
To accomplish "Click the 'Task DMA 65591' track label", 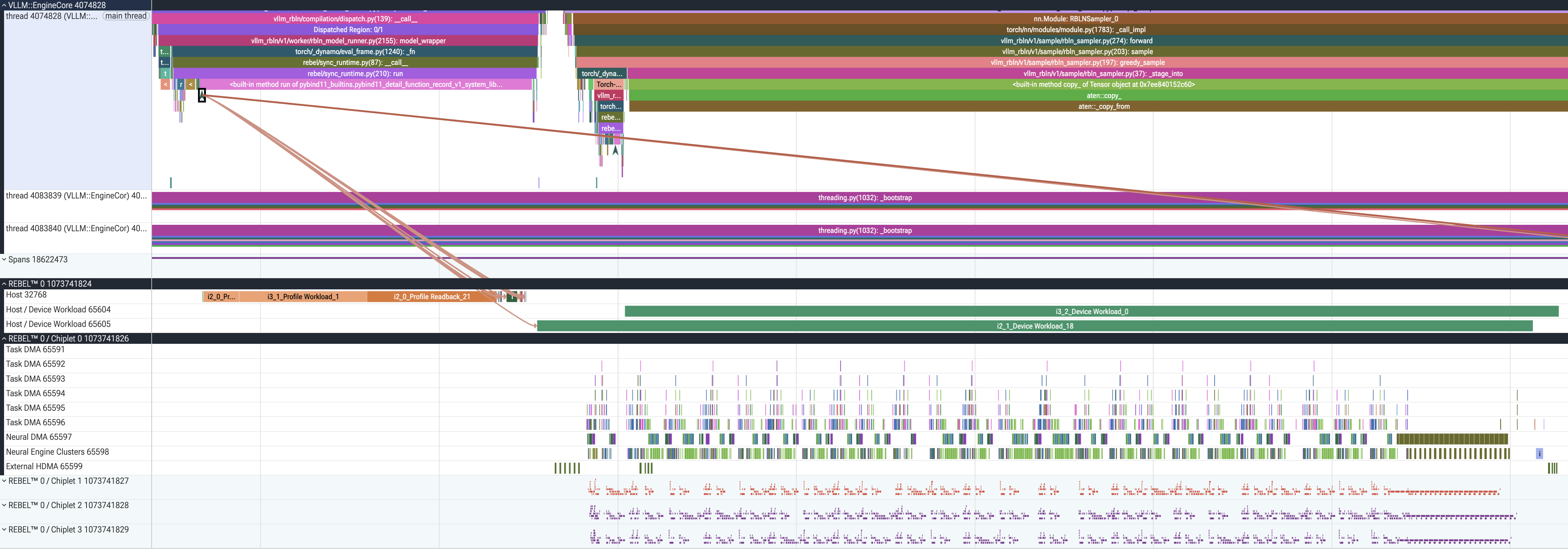I will (x=35, y=350).
